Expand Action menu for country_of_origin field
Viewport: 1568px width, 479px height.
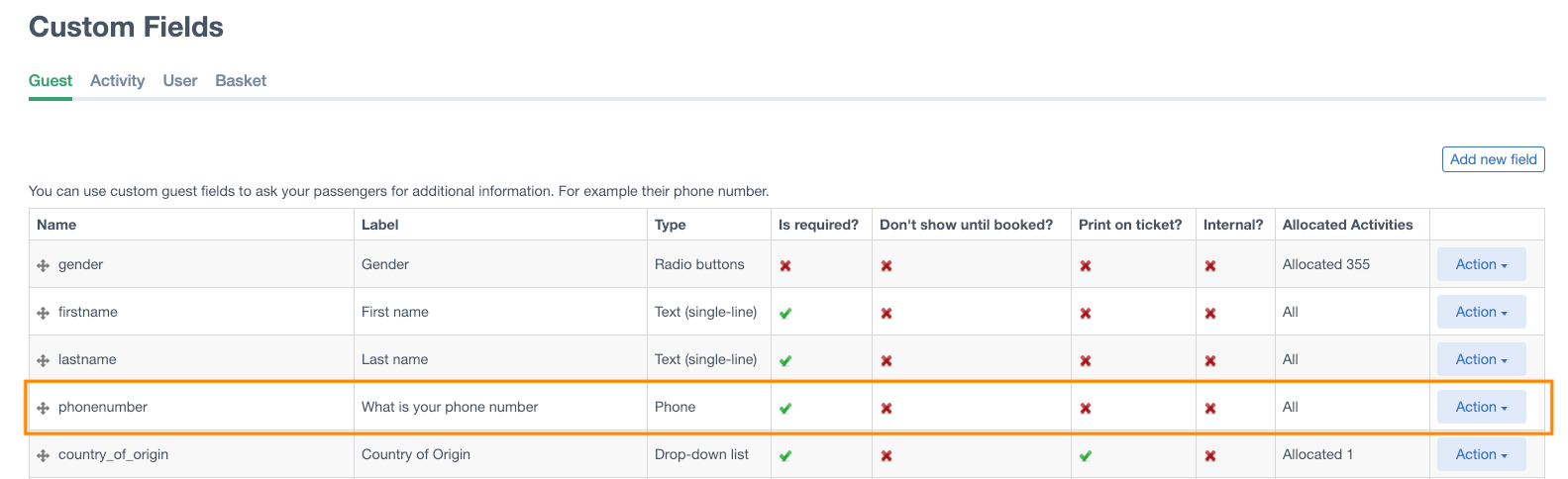[1482, 454]
